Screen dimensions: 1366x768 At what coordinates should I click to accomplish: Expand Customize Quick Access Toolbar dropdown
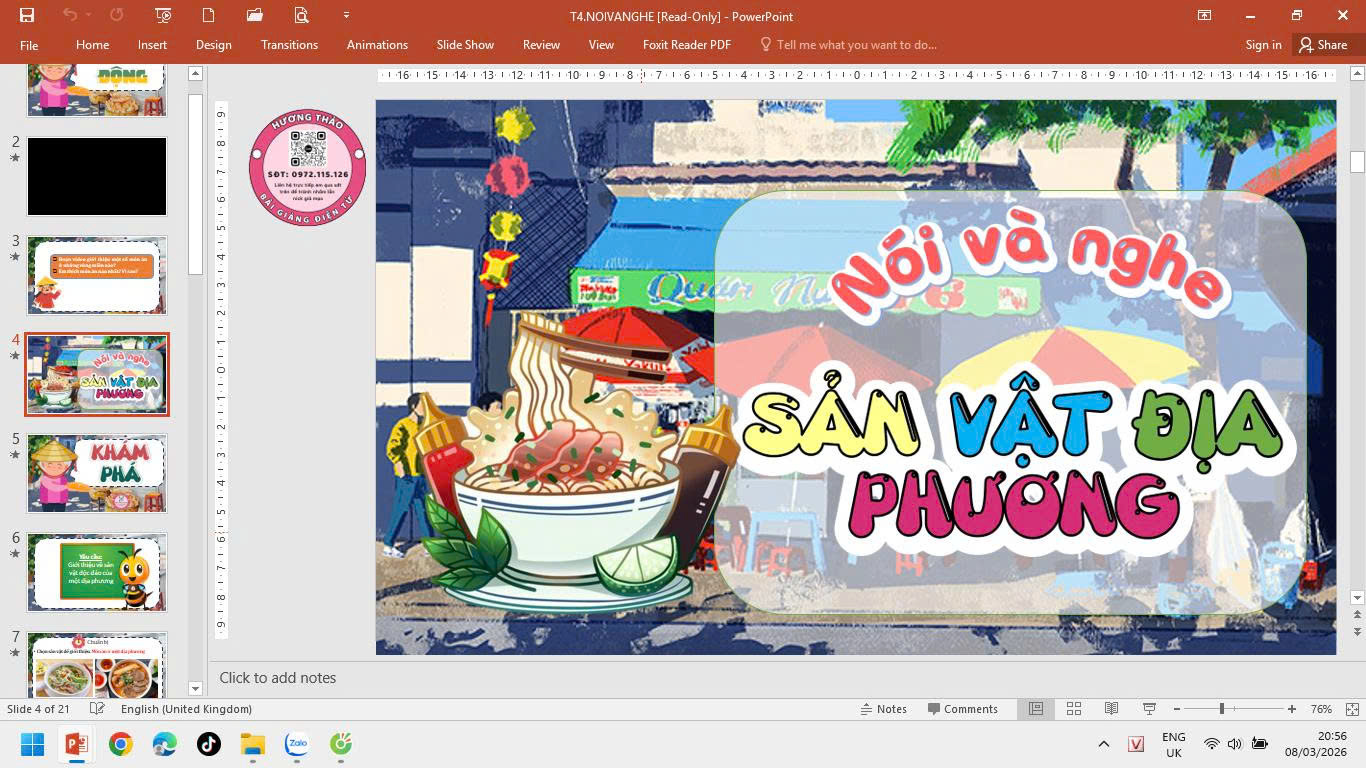pos(346,15)
